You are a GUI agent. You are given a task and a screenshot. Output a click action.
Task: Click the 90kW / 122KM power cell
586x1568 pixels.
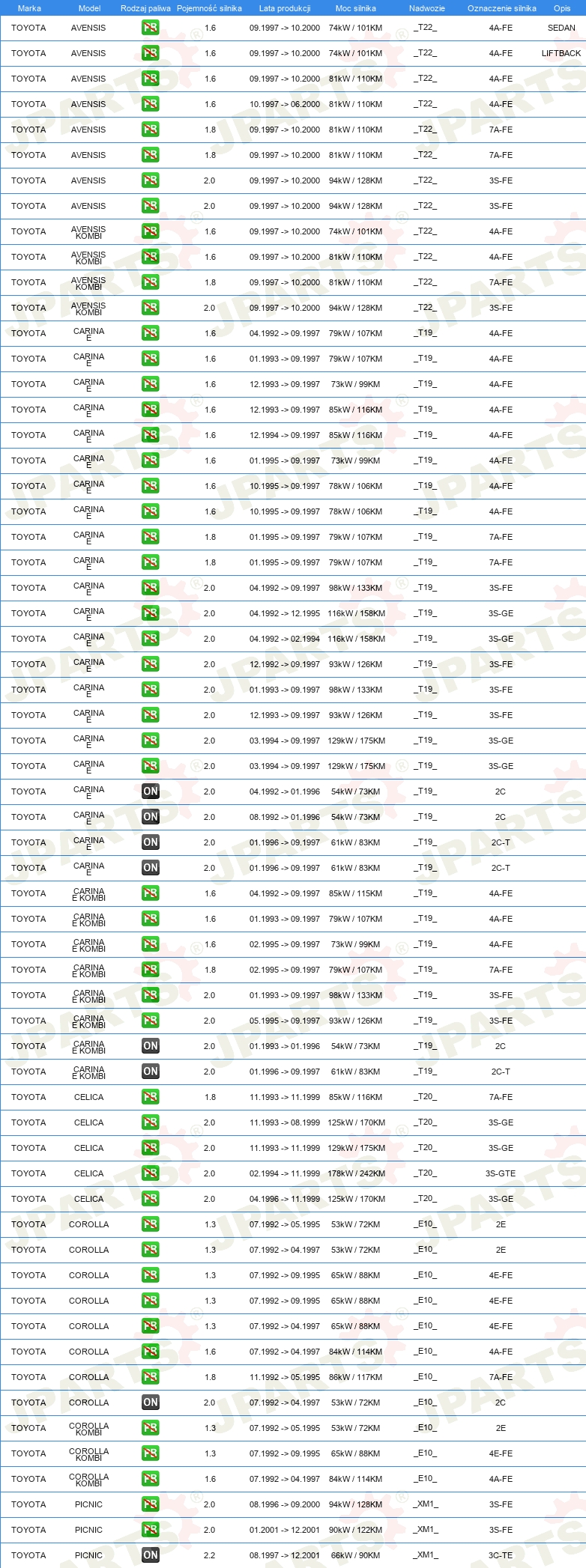[x=356, y=1530]
